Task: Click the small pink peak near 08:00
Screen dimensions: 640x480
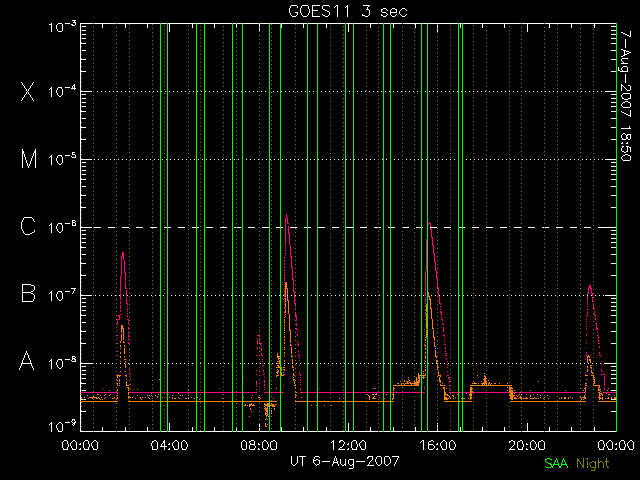Action: tap(258, 337)
